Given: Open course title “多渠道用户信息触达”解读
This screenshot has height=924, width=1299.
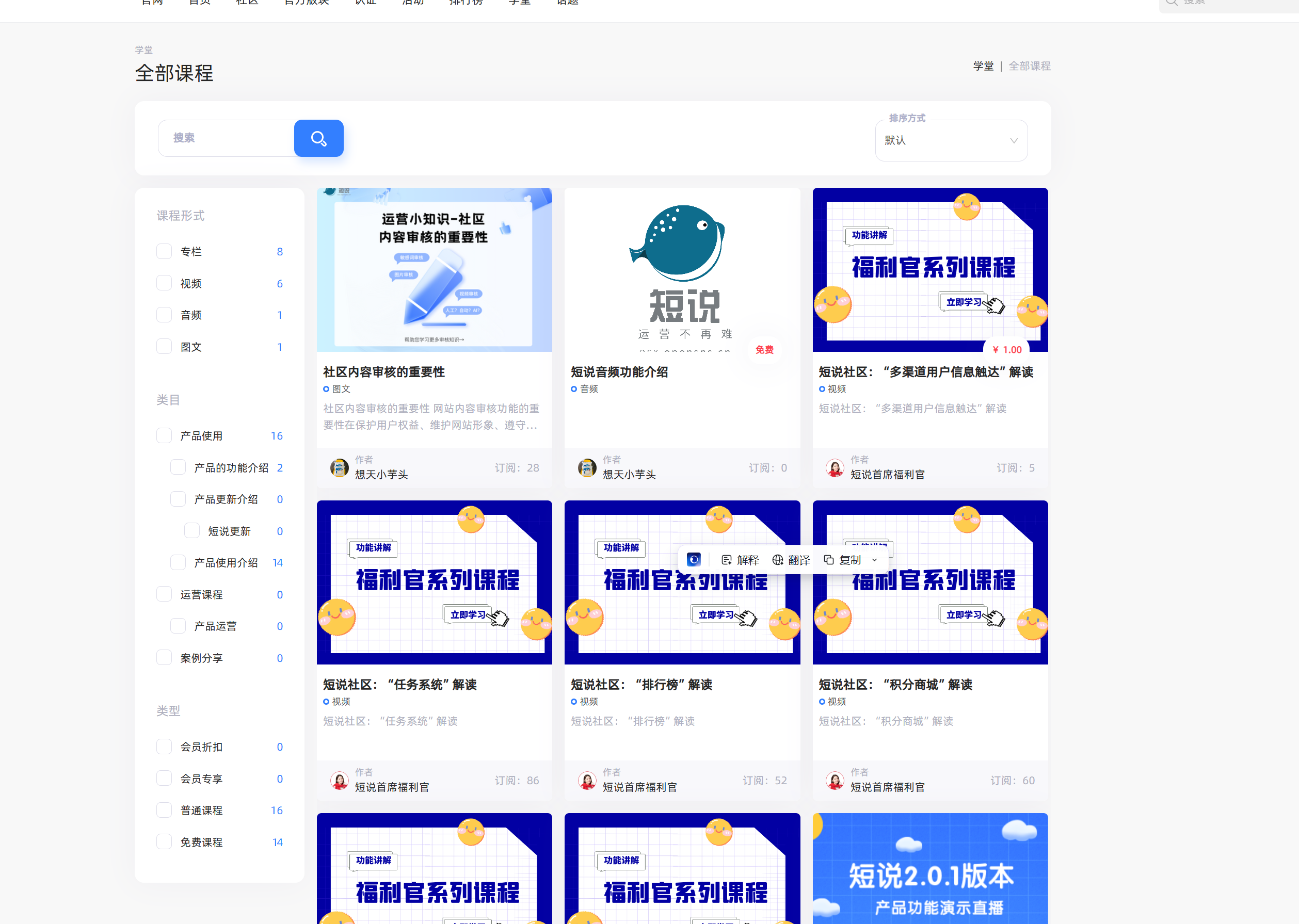Looking at the screenshot, I should pos(926,371).
